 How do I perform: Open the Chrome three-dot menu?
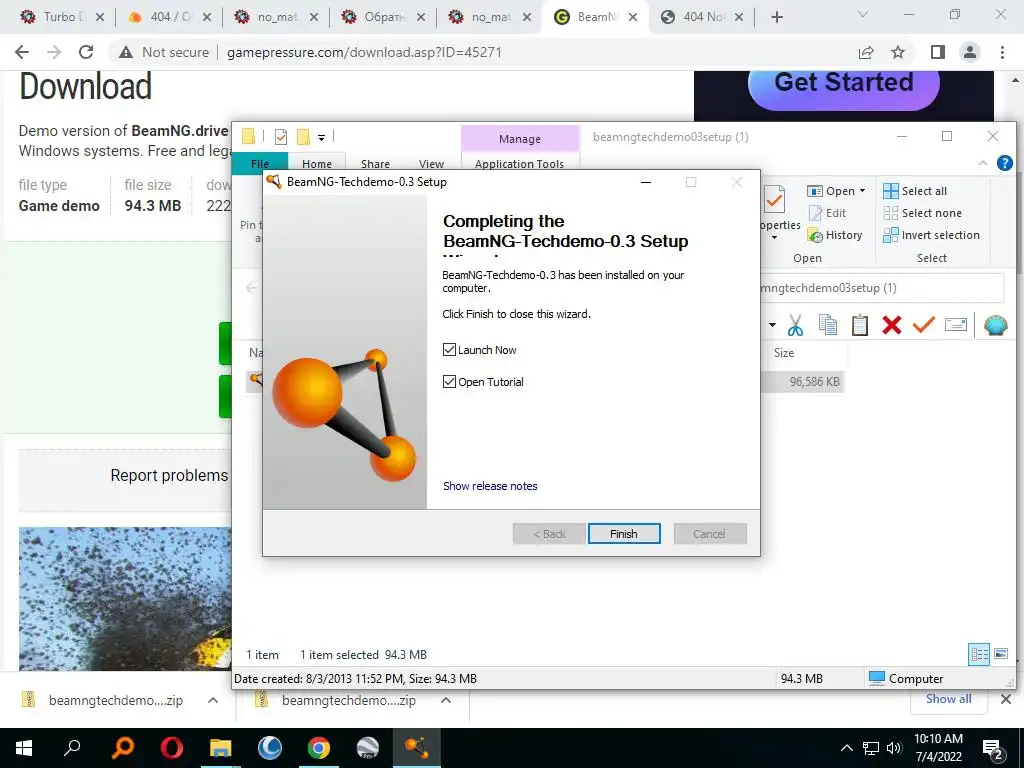click(1002, 52)
